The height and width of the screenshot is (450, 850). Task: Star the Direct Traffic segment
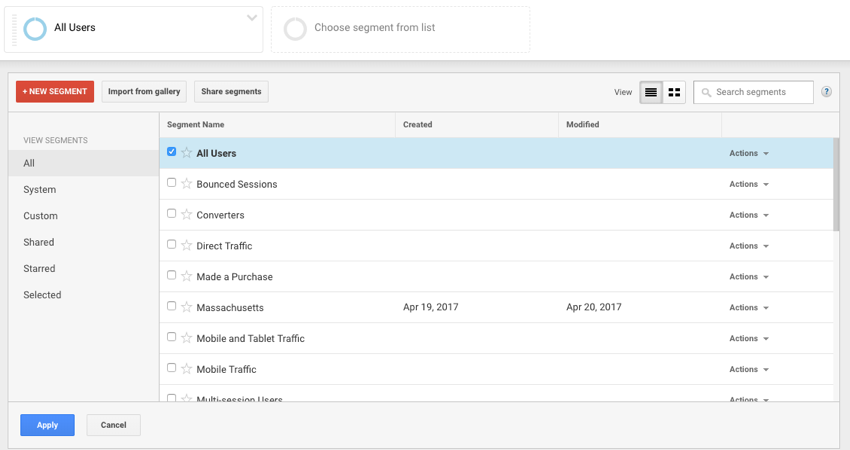point(186,246)
